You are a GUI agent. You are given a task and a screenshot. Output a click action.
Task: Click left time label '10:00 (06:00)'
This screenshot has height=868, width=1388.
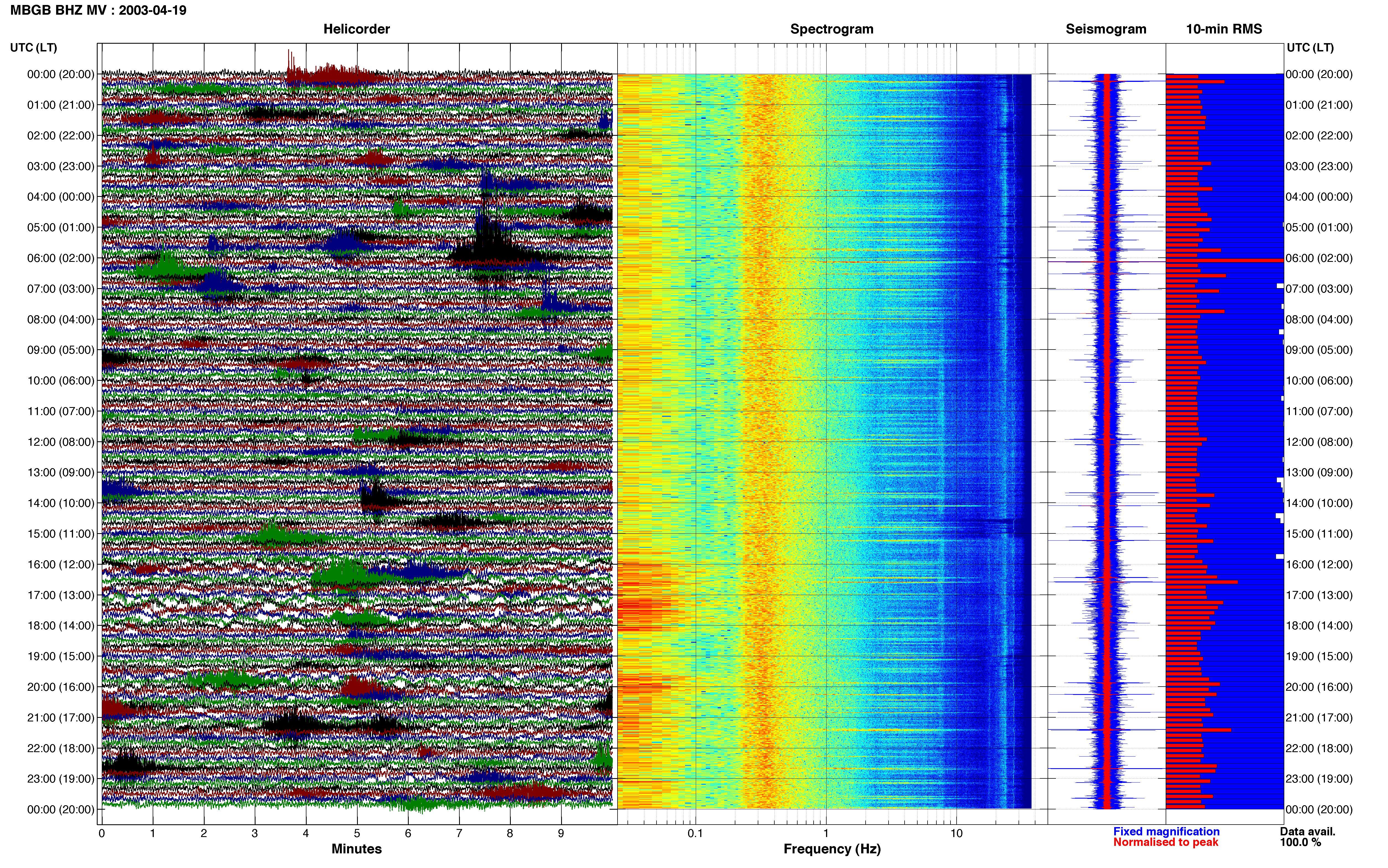pyautogui.click(x=61, y=380)
